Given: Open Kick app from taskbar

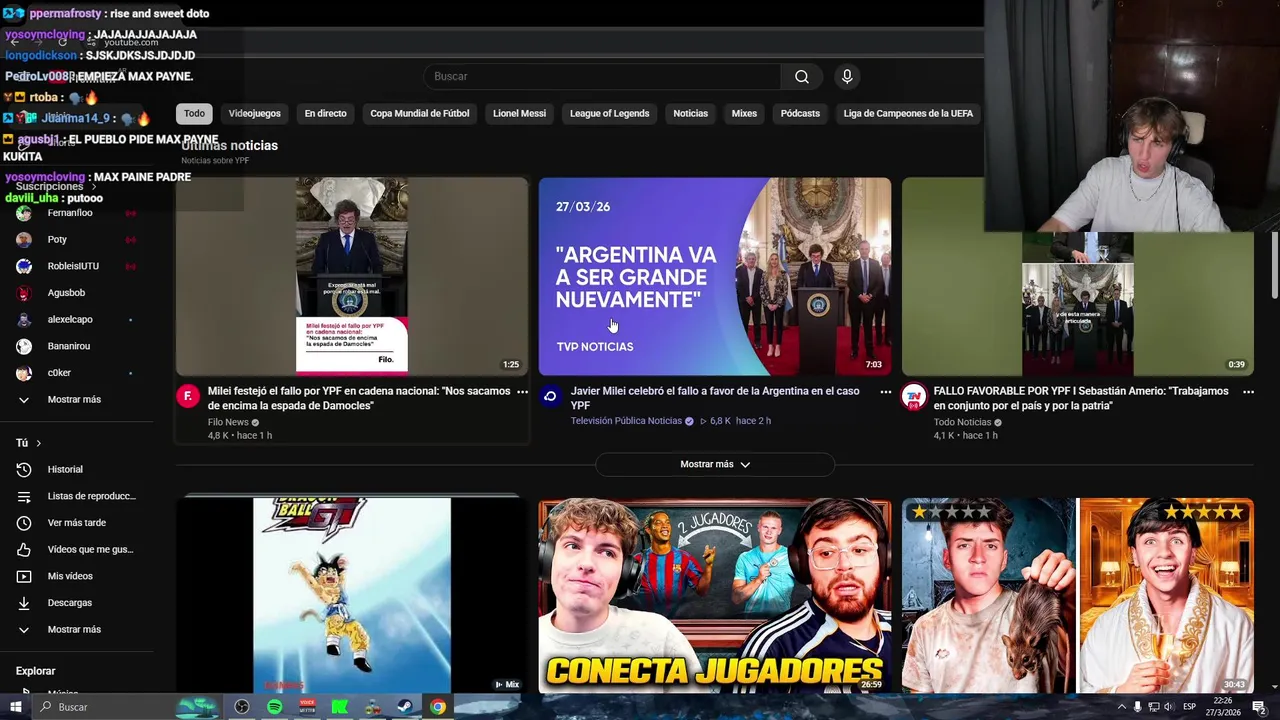Looking at the screenshot, I should [340, 707].
